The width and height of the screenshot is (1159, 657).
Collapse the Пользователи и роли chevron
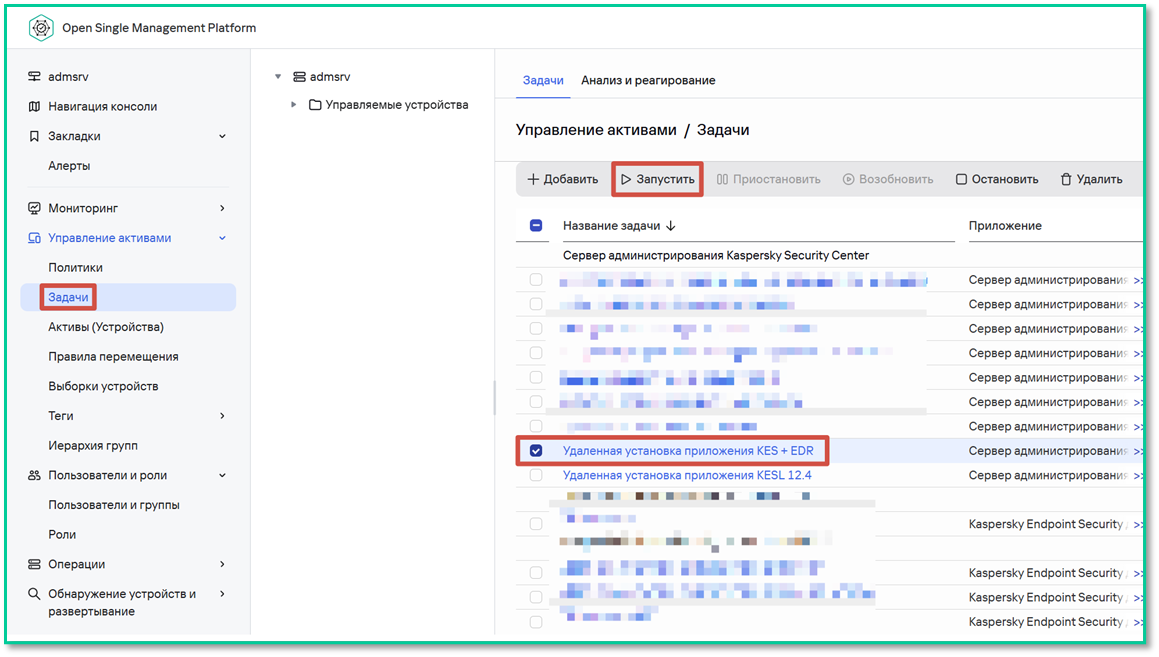222,475
